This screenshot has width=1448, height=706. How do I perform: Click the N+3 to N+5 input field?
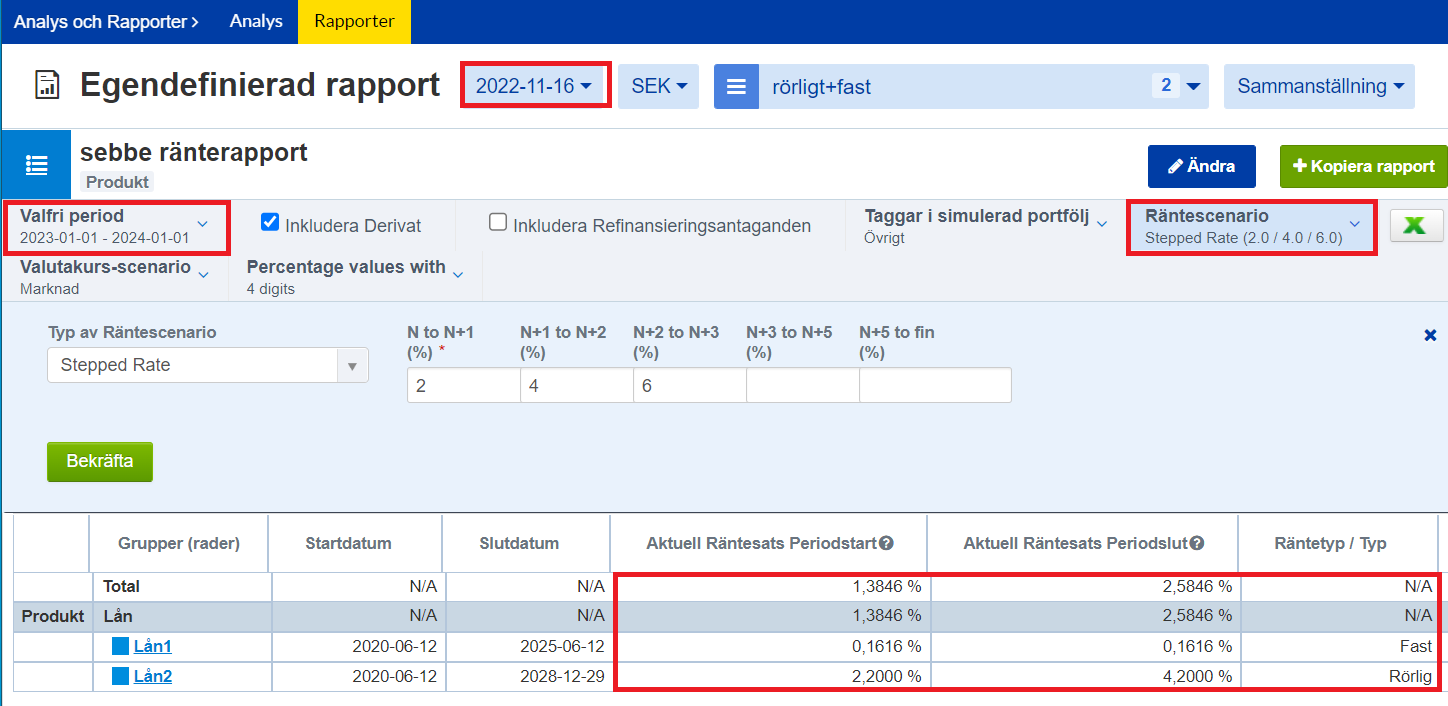(x=802, y=385)
